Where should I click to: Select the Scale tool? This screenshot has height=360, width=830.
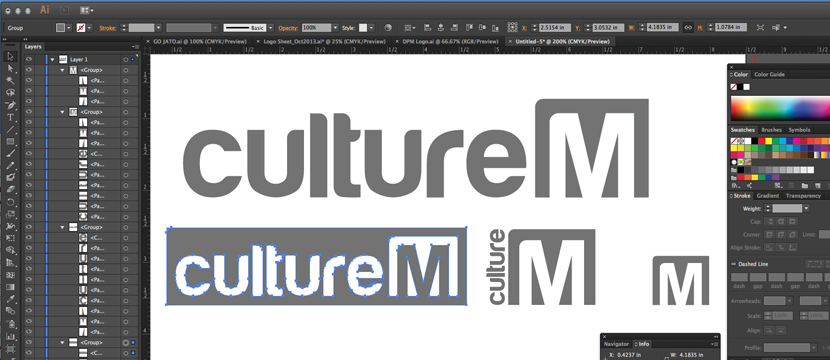pyautogui.click(x=11, y=214)
